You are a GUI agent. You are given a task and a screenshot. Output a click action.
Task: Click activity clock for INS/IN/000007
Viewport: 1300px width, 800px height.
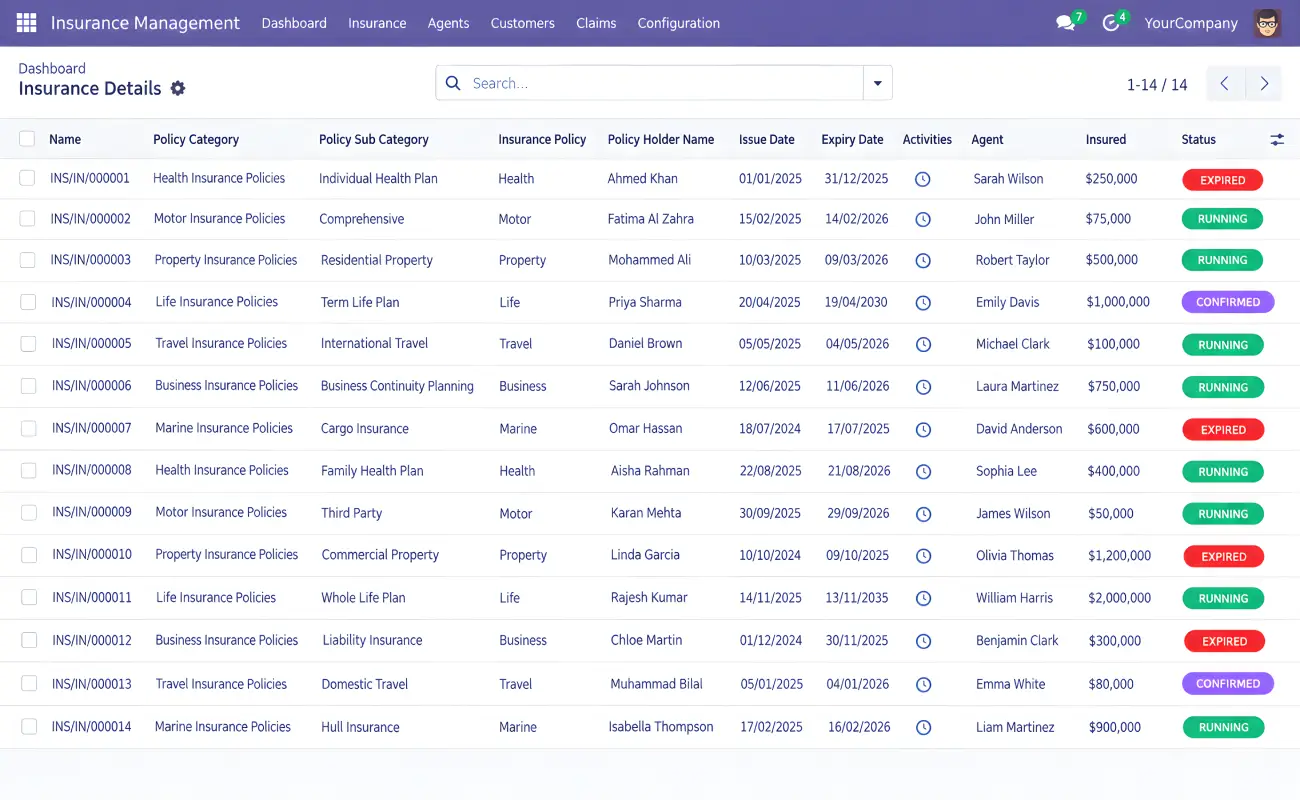[924, 429]
